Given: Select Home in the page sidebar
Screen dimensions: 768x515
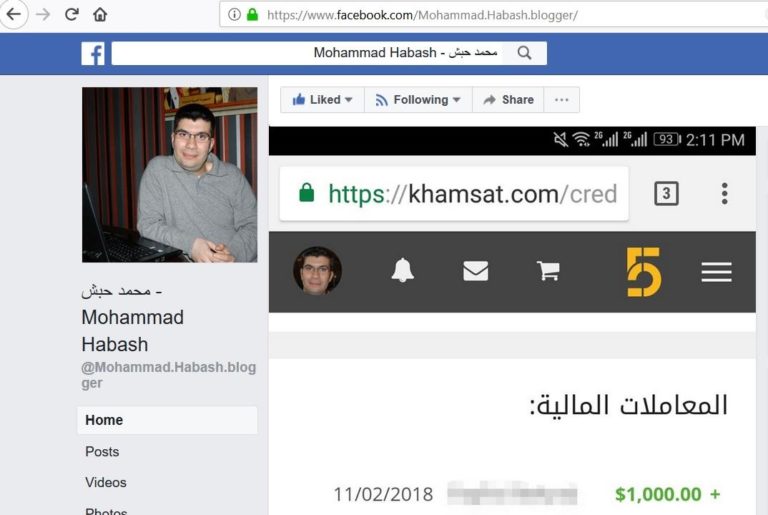Looking at the screenshot, I should [167, 420].
